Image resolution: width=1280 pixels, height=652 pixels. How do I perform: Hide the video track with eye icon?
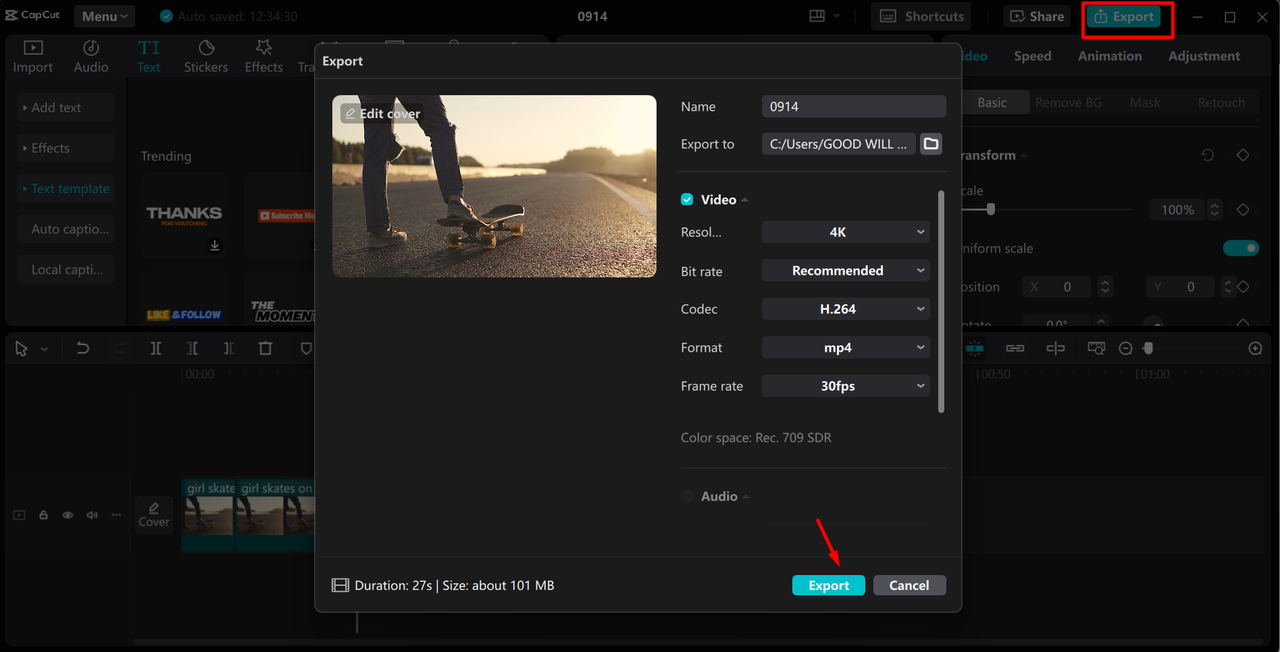coord(68,515)
